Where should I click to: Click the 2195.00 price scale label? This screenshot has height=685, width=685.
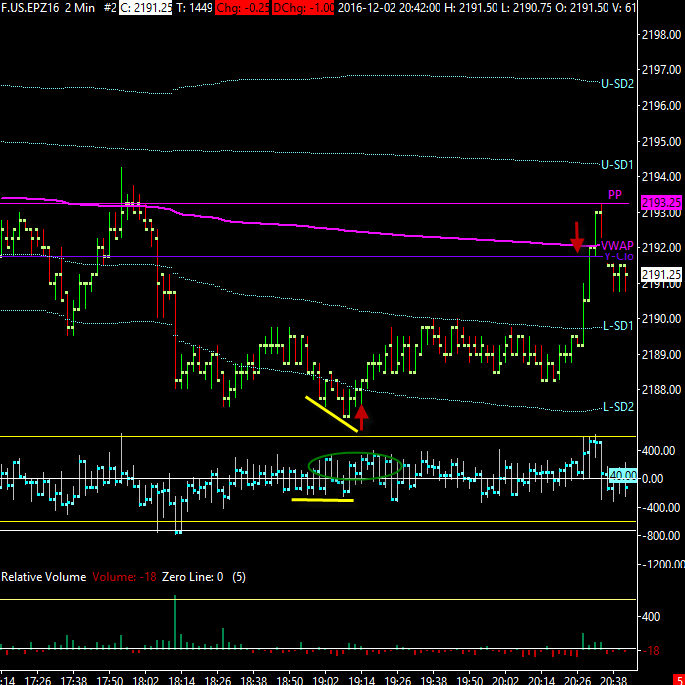661,142
